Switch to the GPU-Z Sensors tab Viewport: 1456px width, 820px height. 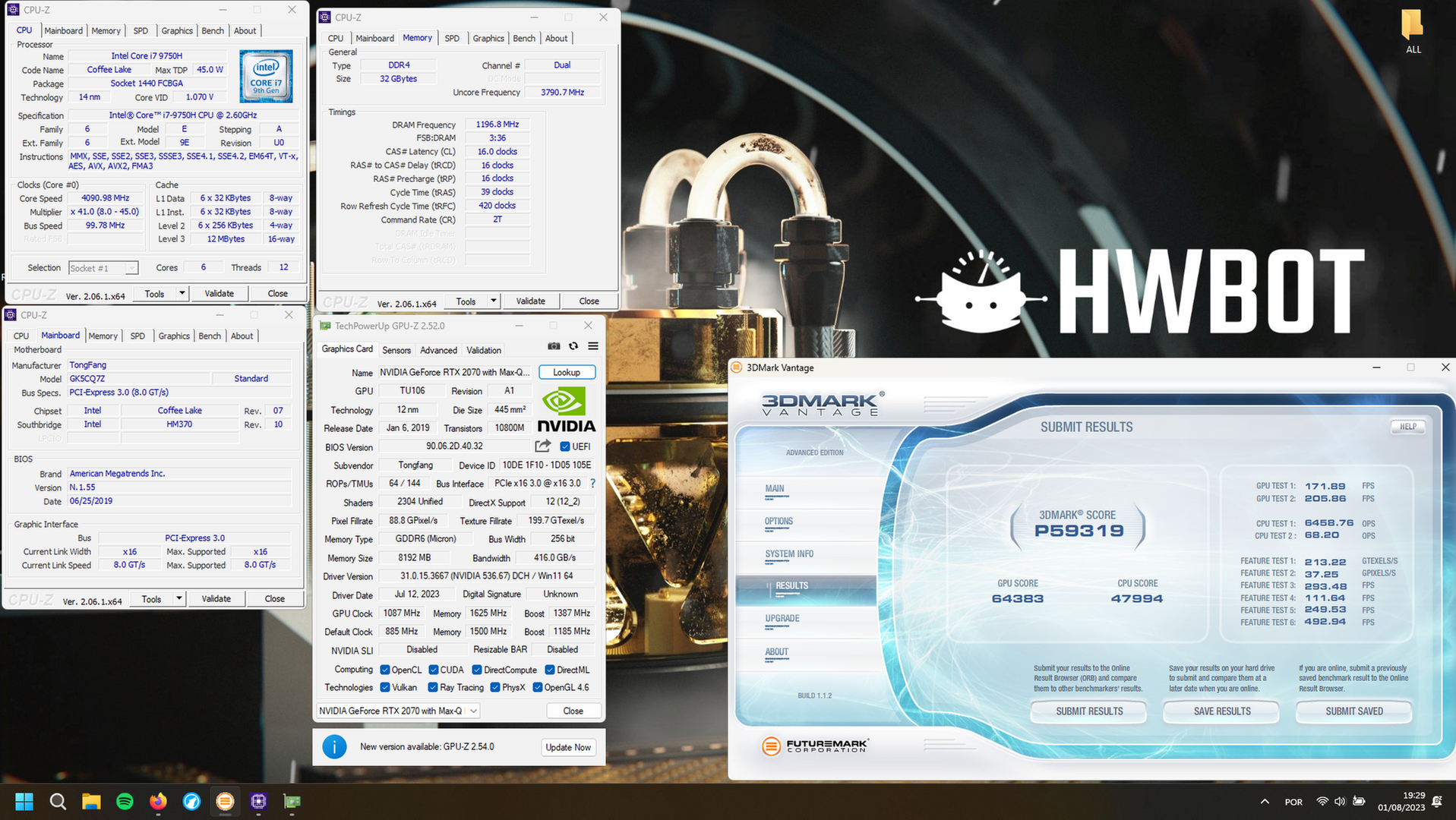click(x=396, y=350)
